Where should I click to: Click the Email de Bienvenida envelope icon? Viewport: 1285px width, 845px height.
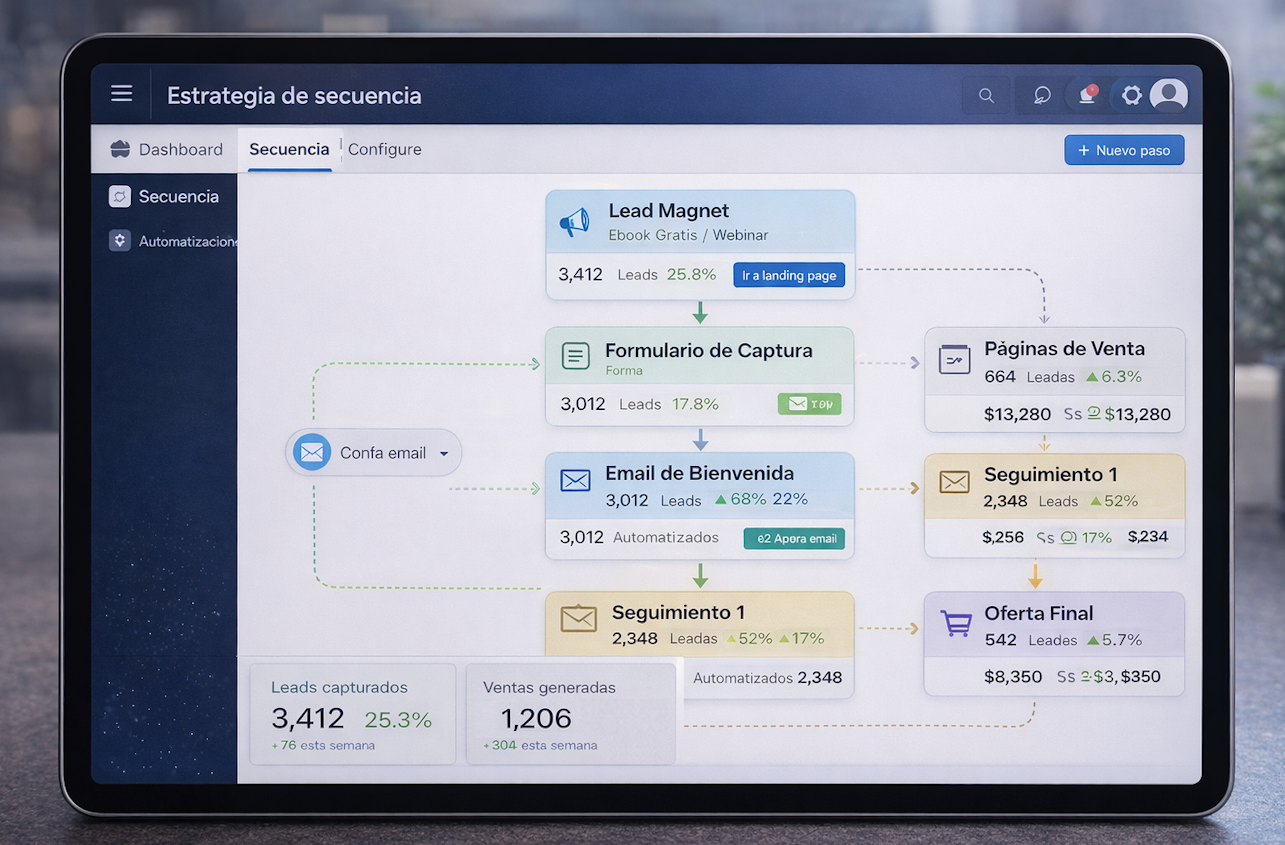[575, 481]
